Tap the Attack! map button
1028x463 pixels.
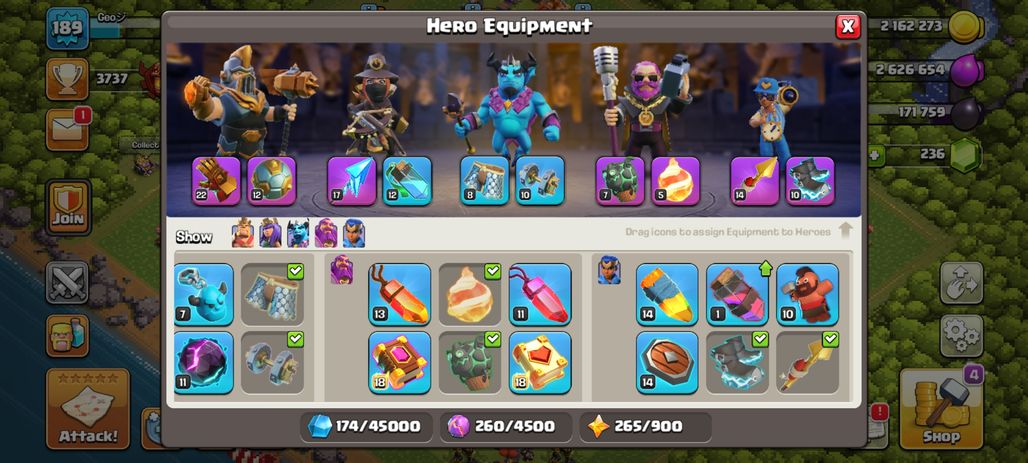[88, 408]
